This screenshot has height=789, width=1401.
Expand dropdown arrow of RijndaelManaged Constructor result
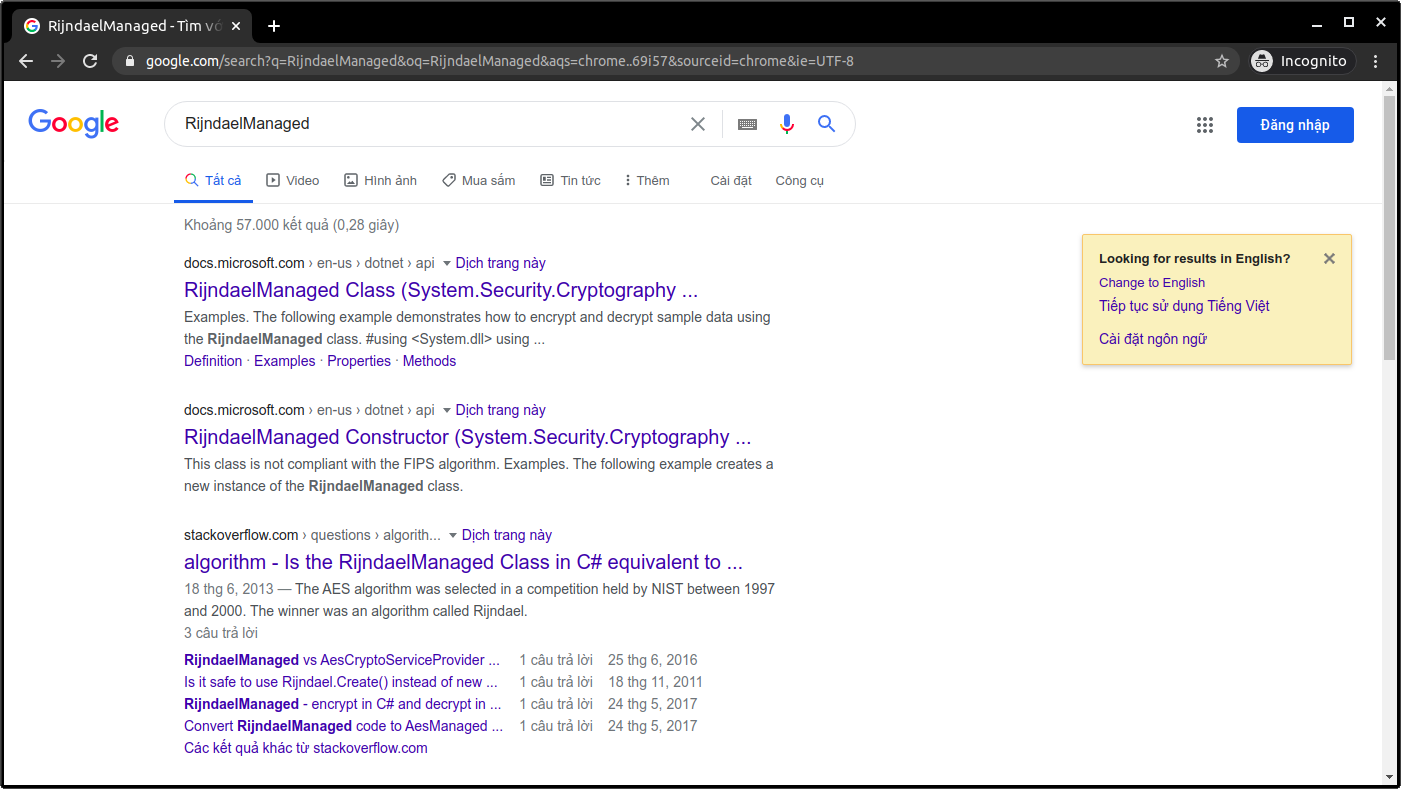(x=446, y=411)
